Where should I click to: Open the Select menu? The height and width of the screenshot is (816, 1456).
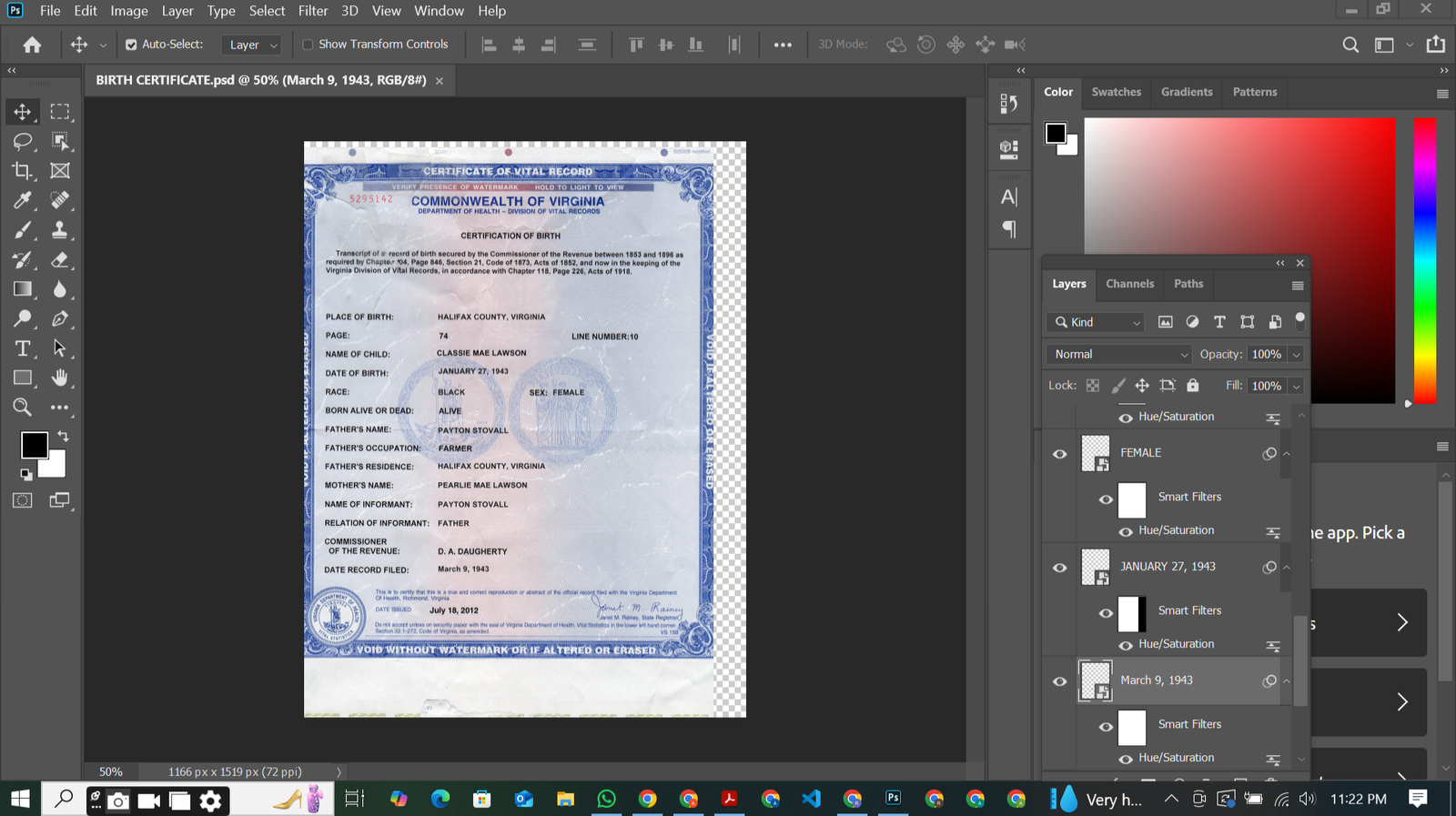pyautogui.click(x=267, y=11)
